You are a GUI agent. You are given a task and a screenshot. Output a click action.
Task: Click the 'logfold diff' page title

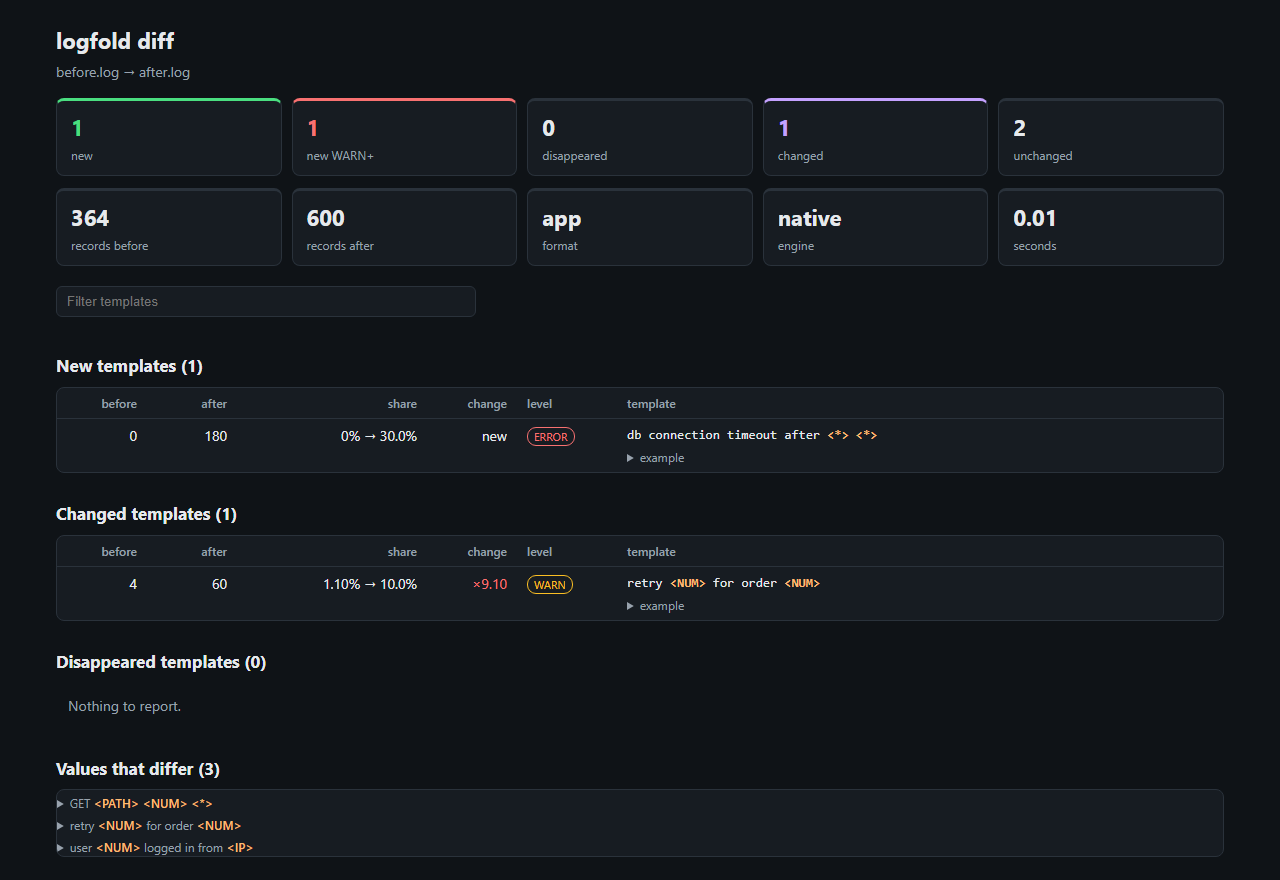click(x=116, y=41)
